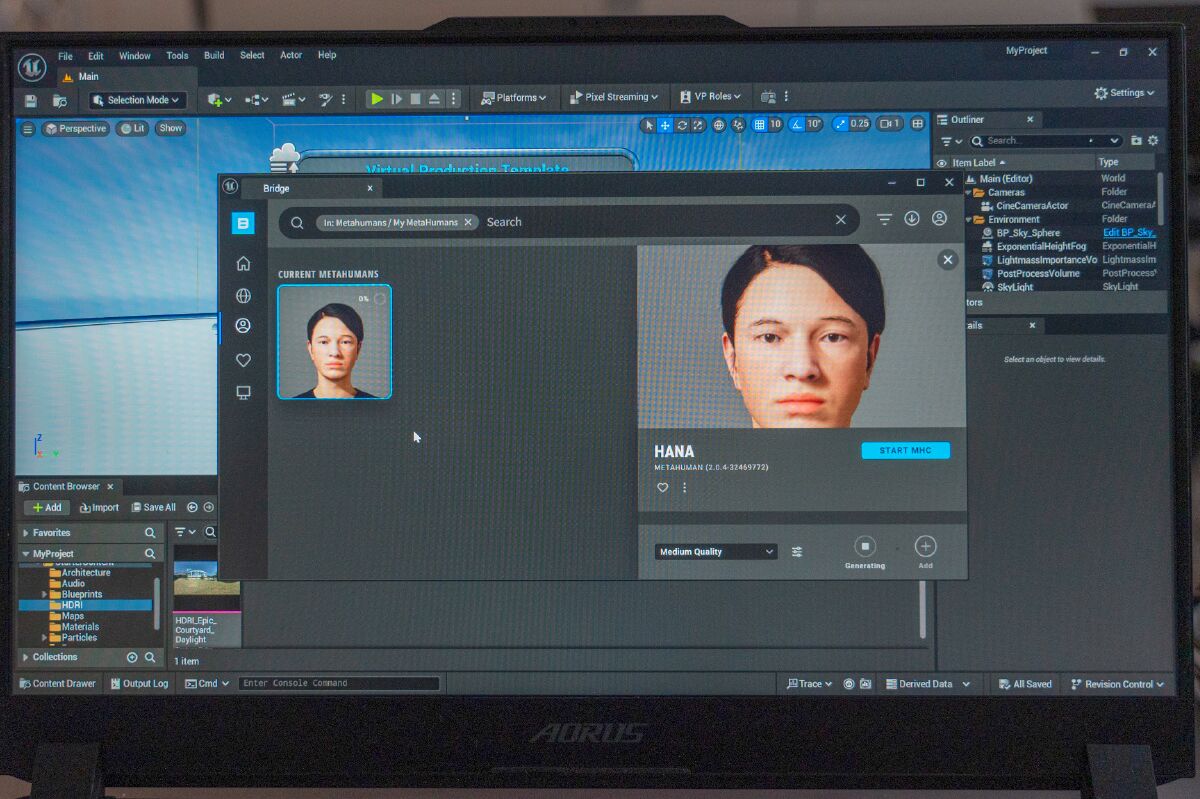Screen dimensions: 1200x799
Task: Click the Stop simulation button
Action: click(x=415, y=98)
